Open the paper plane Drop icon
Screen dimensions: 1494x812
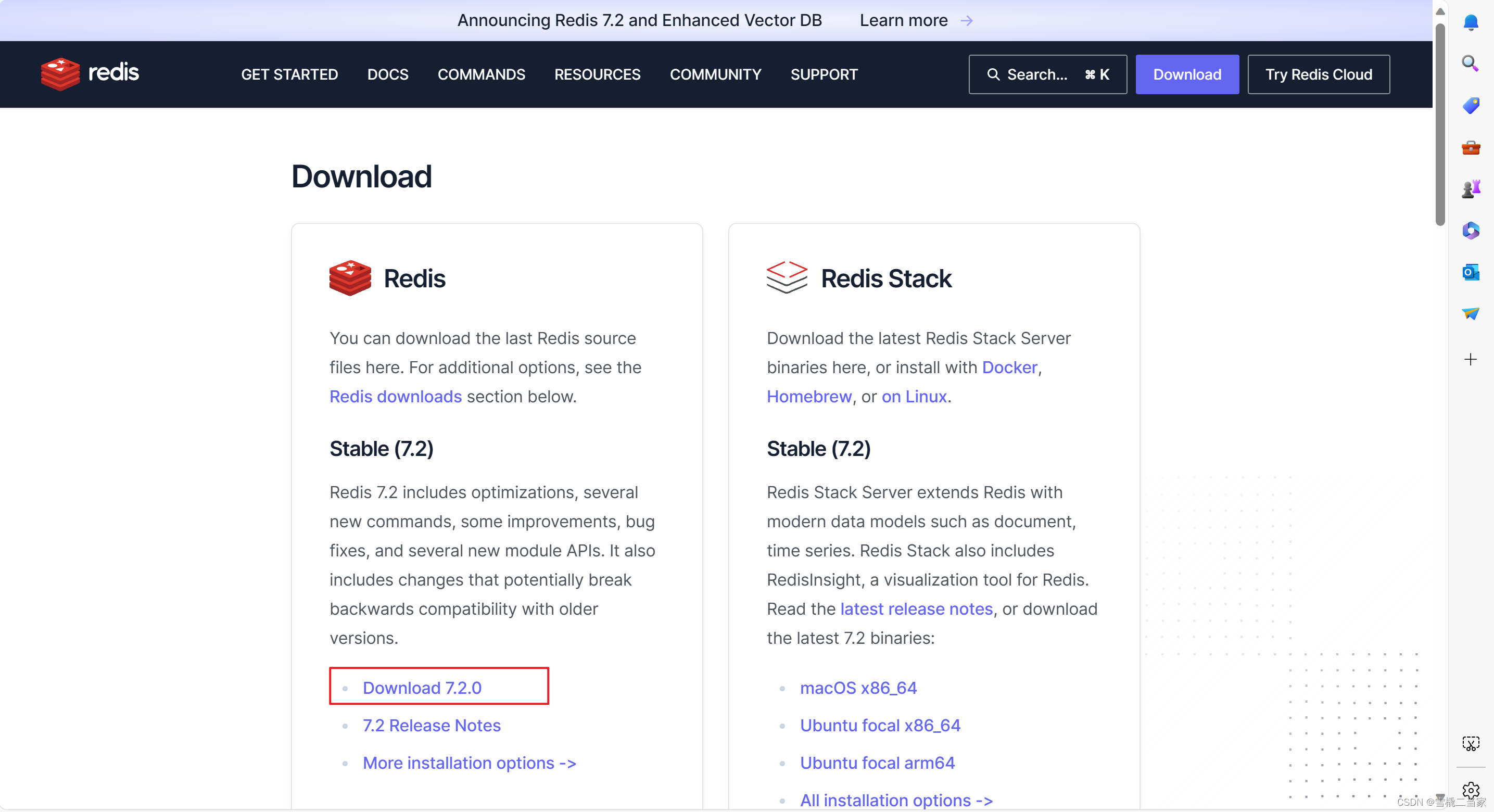coord(1470,313)
